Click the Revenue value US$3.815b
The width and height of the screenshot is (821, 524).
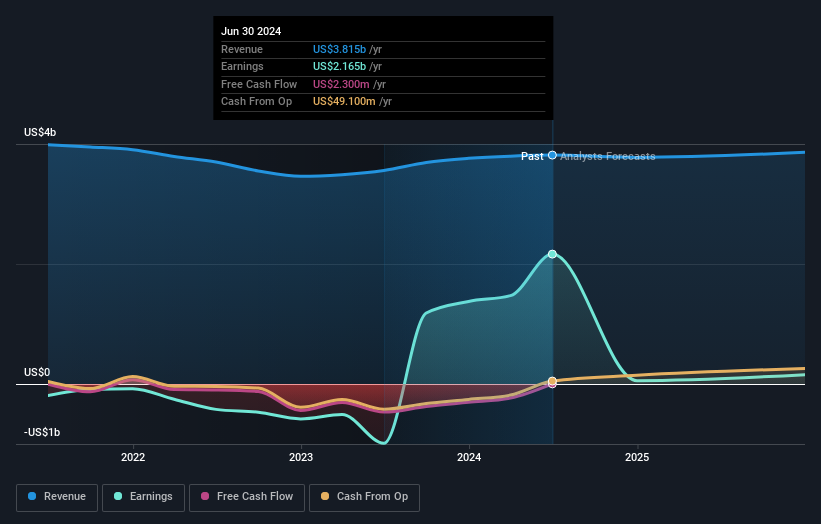pos(339,49)
